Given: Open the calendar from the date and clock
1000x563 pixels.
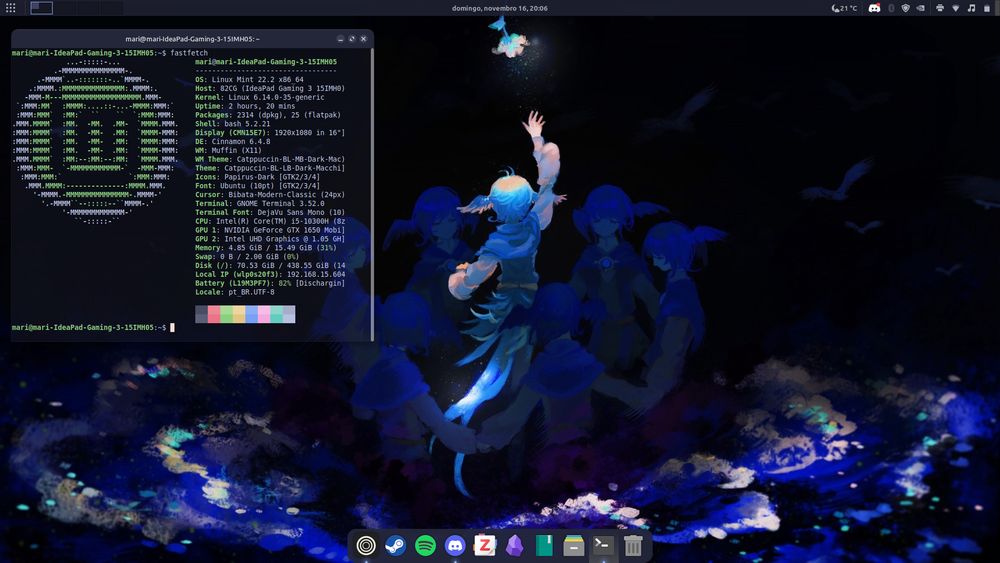Looking at the screenshot, I should tap(499, 8).
